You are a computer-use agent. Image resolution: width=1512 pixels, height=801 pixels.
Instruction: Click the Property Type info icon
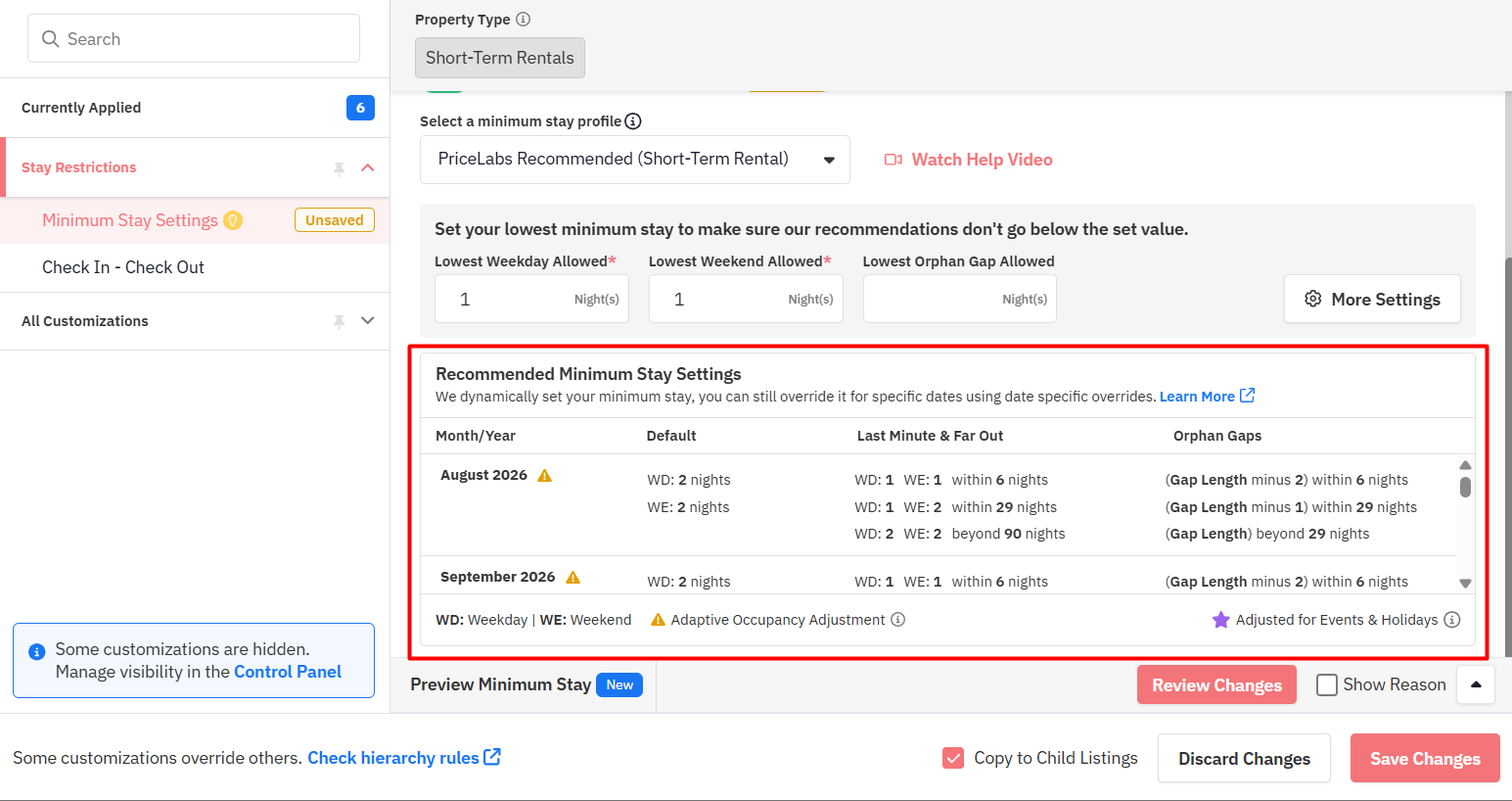click(524, 19)
